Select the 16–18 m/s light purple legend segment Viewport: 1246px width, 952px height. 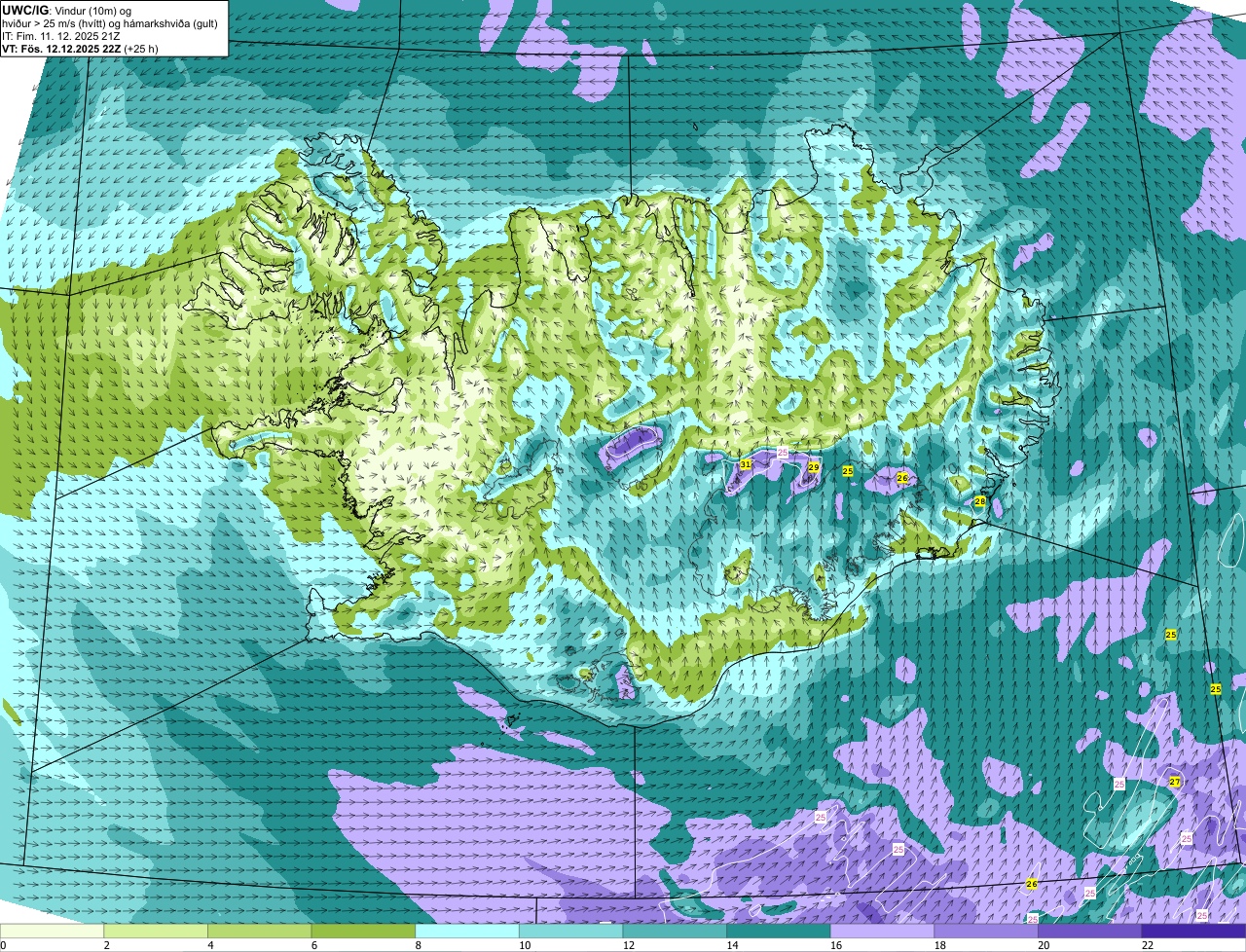(882, 931)
